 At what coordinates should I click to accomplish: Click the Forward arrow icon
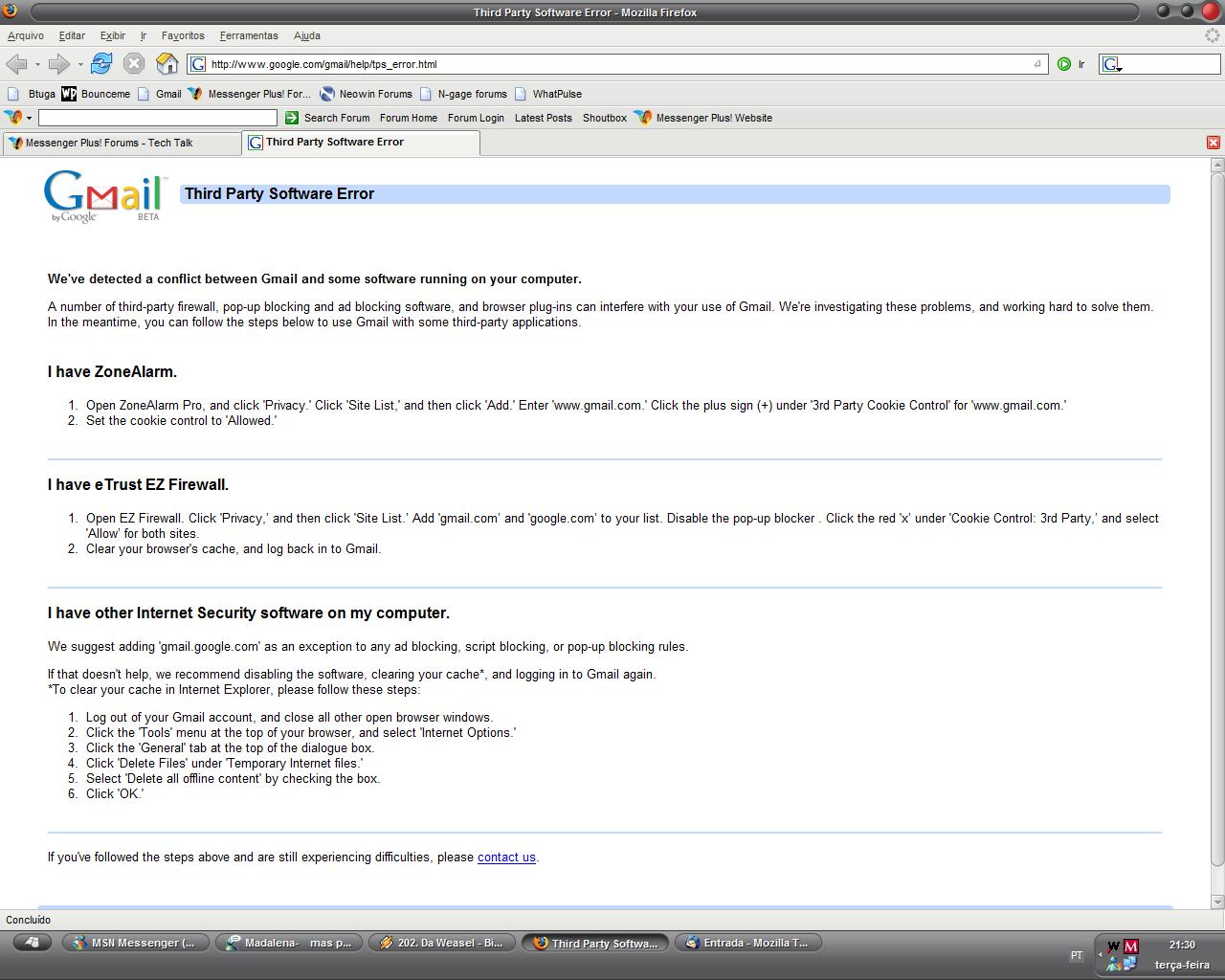pos(59,64)
